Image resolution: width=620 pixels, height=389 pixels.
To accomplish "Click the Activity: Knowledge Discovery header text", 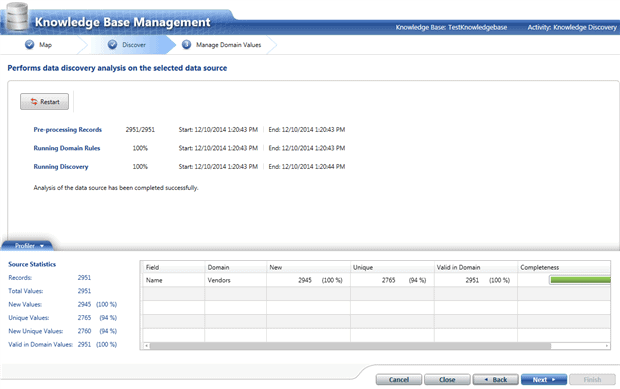I will (x=572, y=27).
